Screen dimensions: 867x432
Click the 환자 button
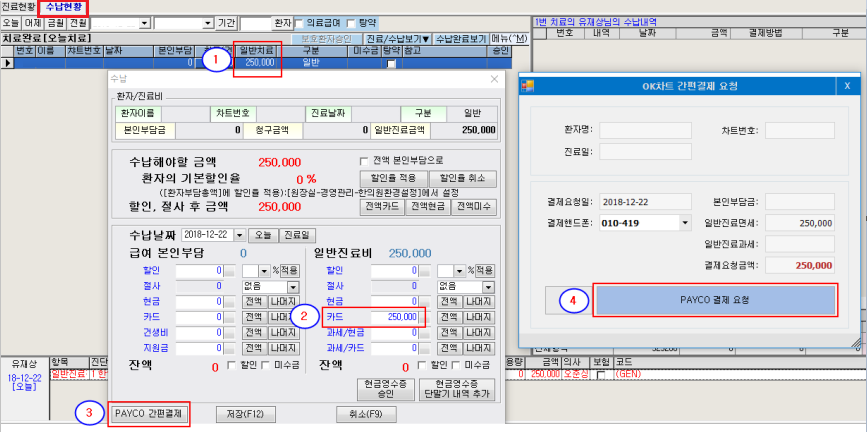click(x=281, y=23)
